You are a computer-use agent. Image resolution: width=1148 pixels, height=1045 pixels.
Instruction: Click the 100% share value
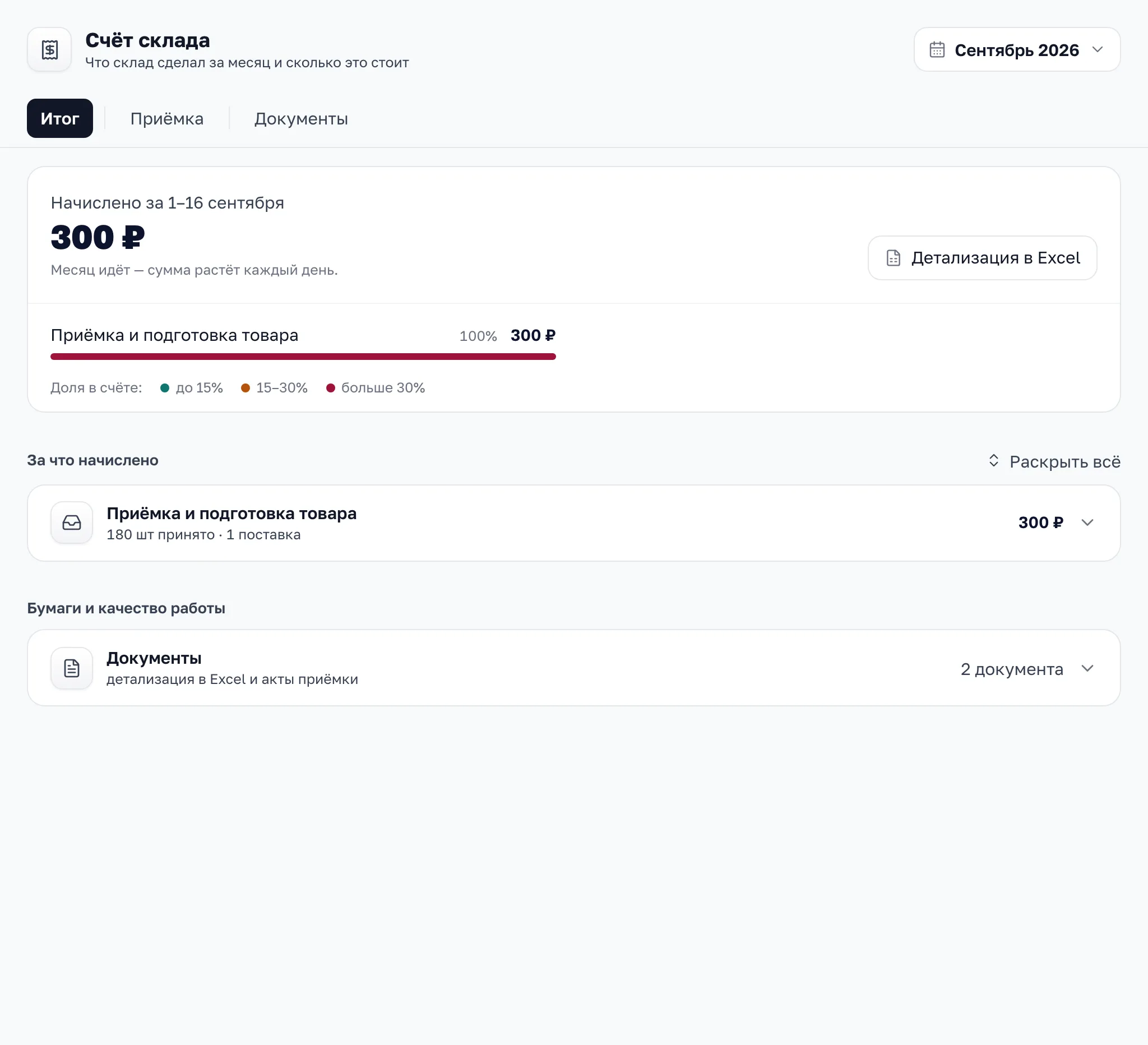(x=478, y=336)
